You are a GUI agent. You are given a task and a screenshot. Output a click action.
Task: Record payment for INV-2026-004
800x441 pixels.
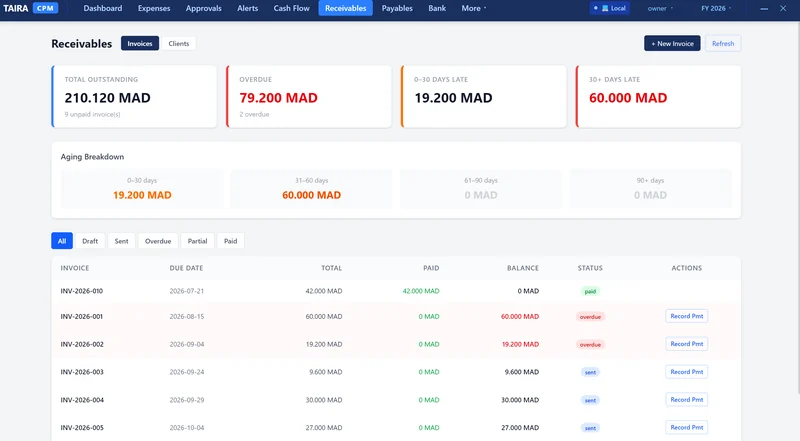(686, 400)
